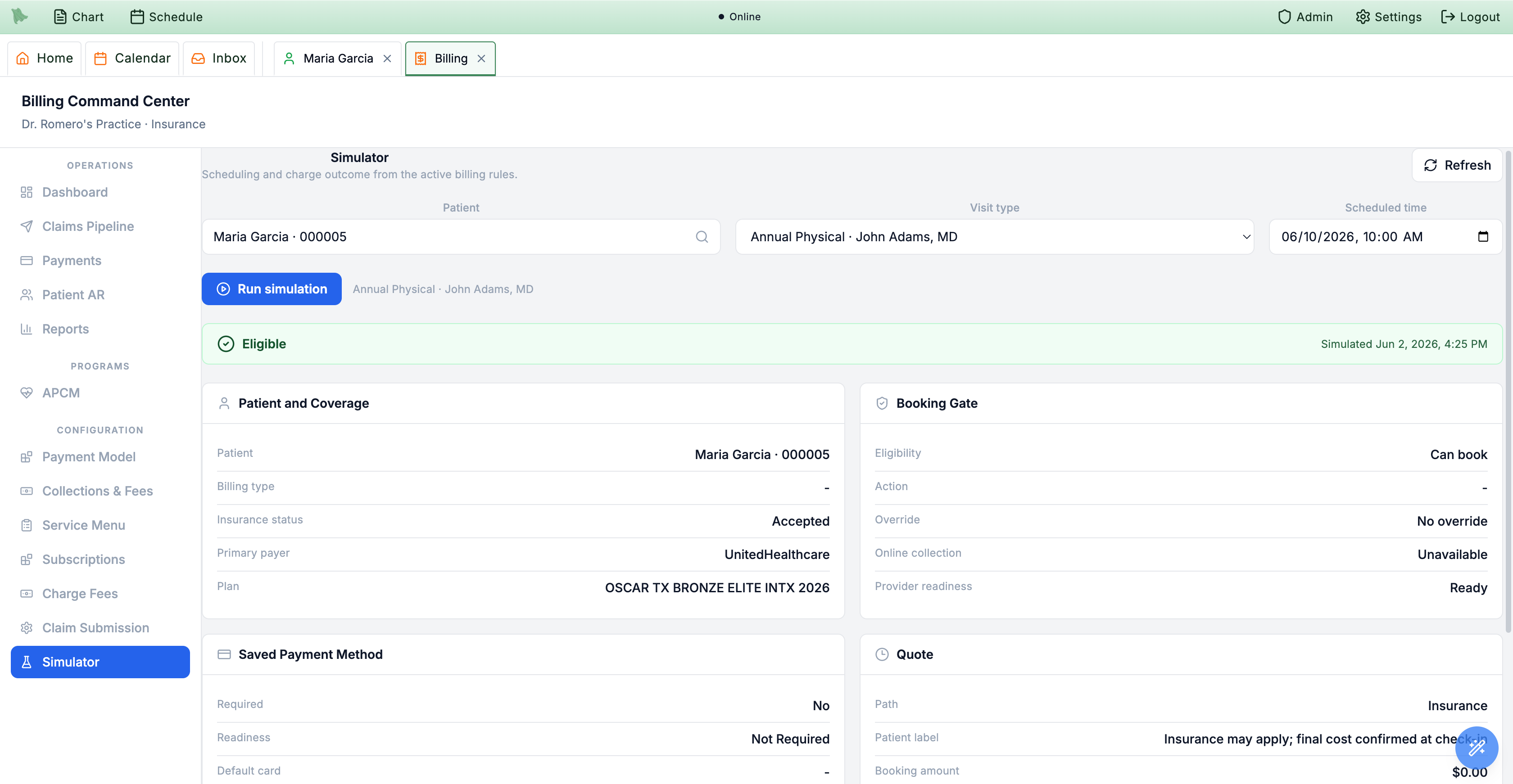Image resolution: width=1513 pixels, height=784 pixels.
Task: Click the Quote clock icon
Action: (882, 654)
